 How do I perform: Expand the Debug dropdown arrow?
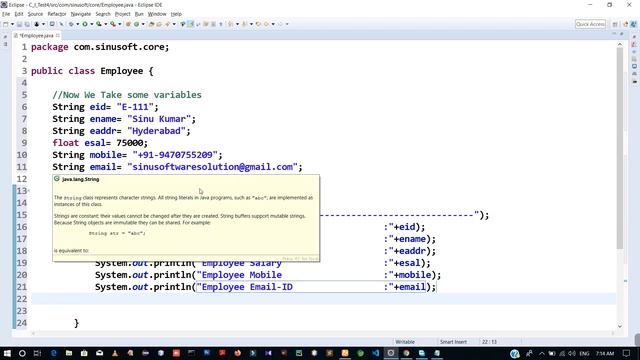[78, 24]
